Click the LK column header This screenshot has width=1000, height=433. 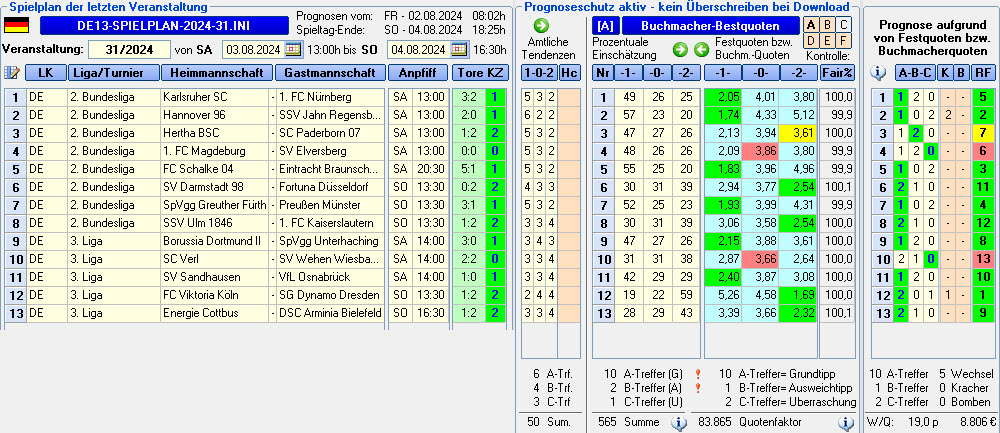click(45, 73)
